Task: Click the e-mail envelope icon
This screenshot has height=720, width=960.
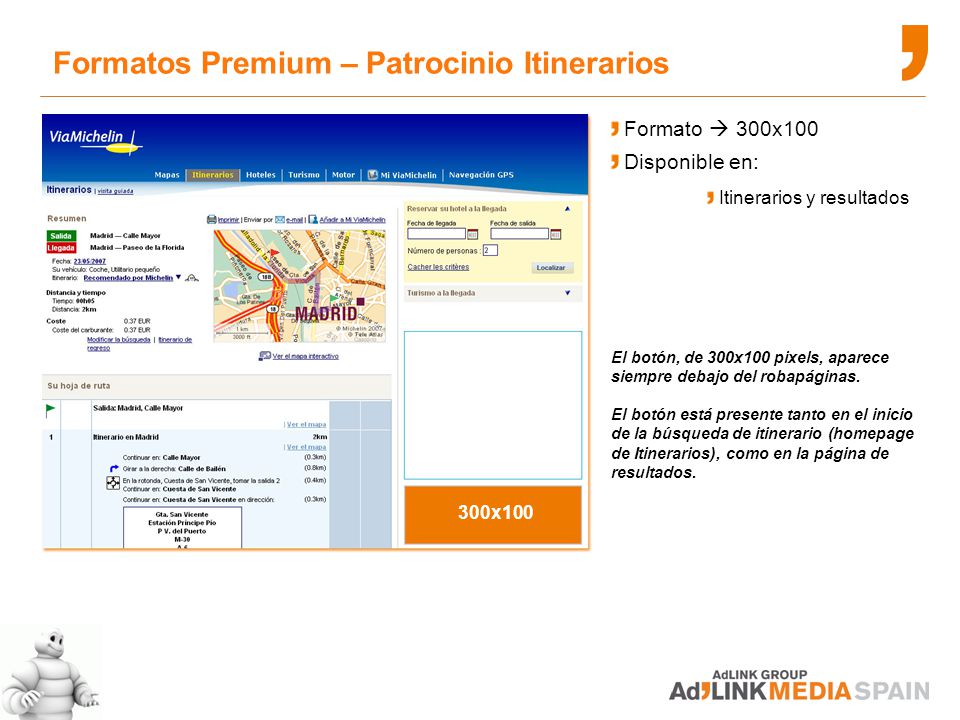Action: (280, 219)
